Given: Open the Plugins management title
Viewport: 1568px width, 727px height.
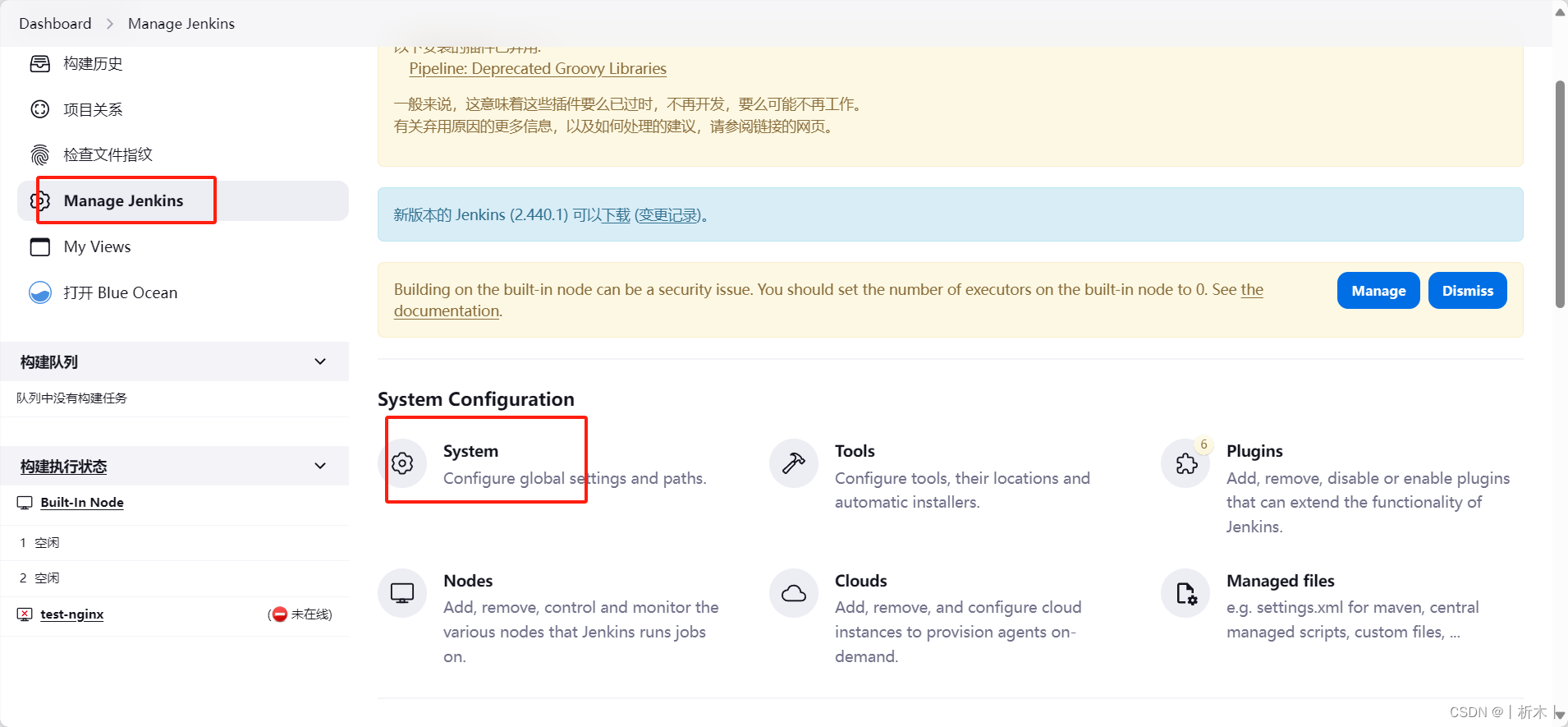Looking at the screenshot, I should pos(1254,451).
